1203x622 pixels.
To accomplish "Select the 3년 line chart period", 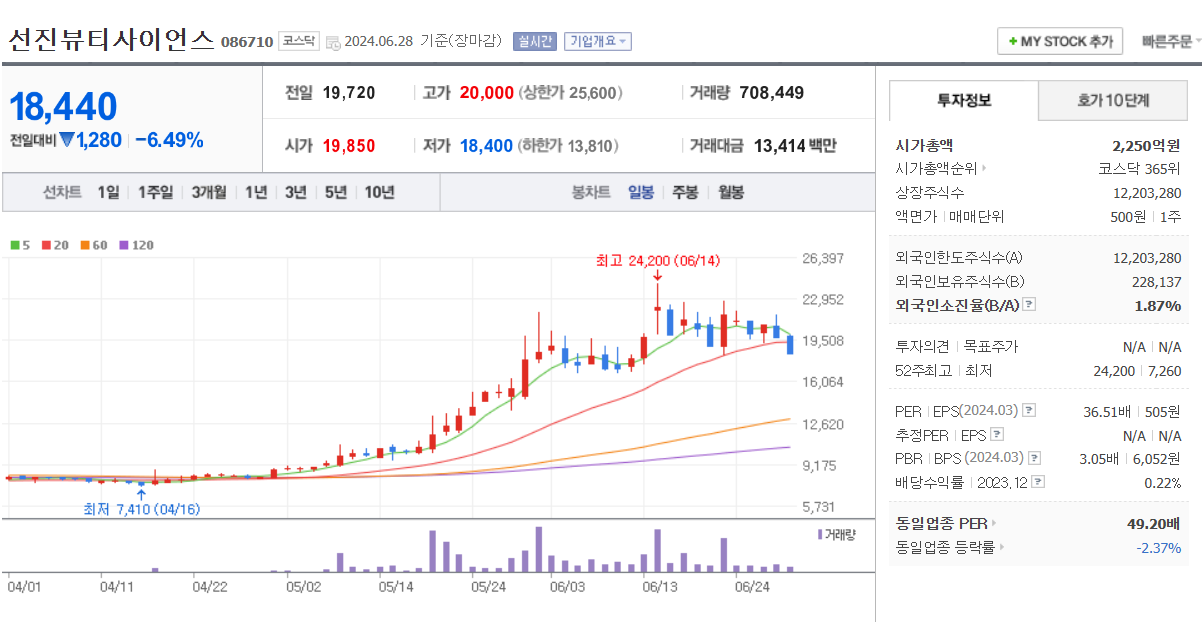I will click(x=295, y=192).
